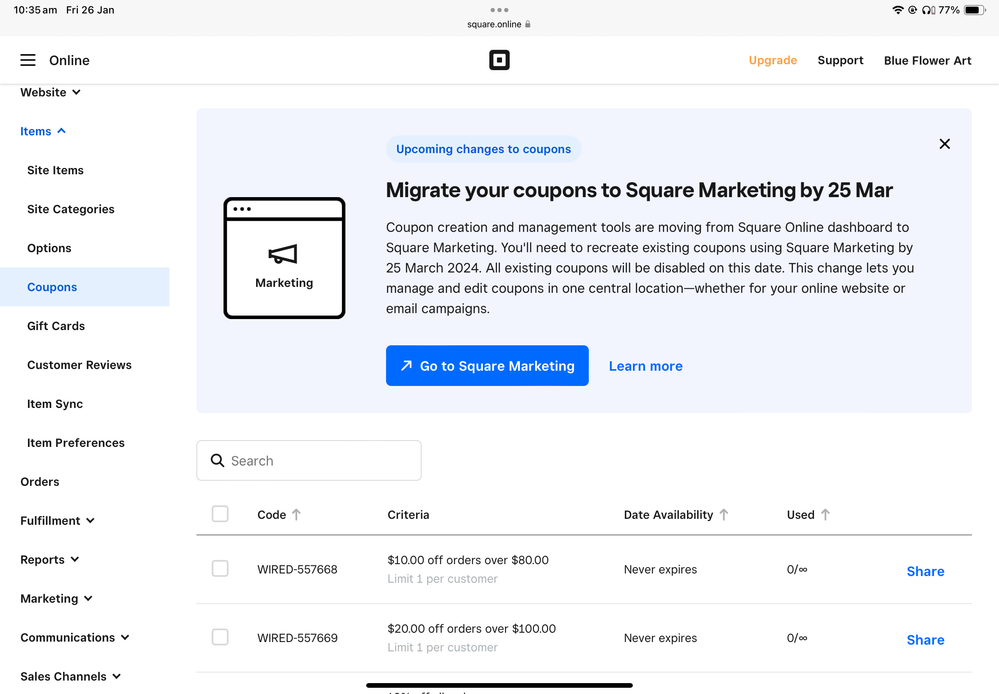Tap the Safari three-dot multitasking icon
Viewport: 999px width, 694px height.
tap(499, 10)
